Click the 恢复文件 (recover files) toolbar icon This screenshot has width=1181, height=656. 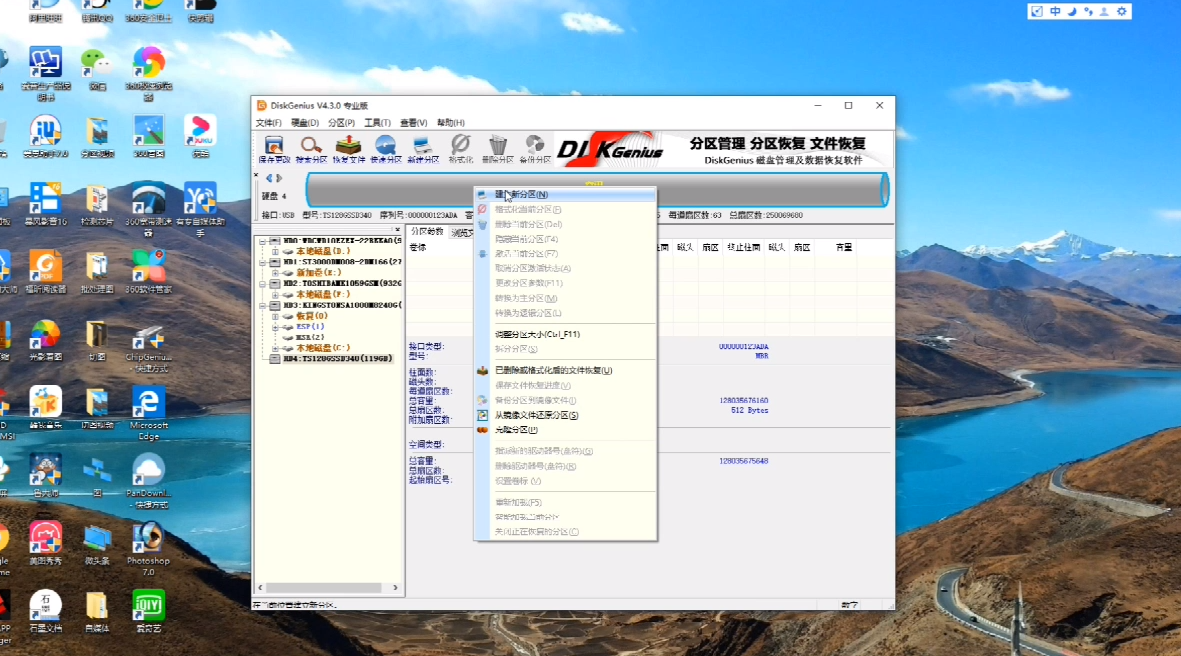(x=349, y=149)
